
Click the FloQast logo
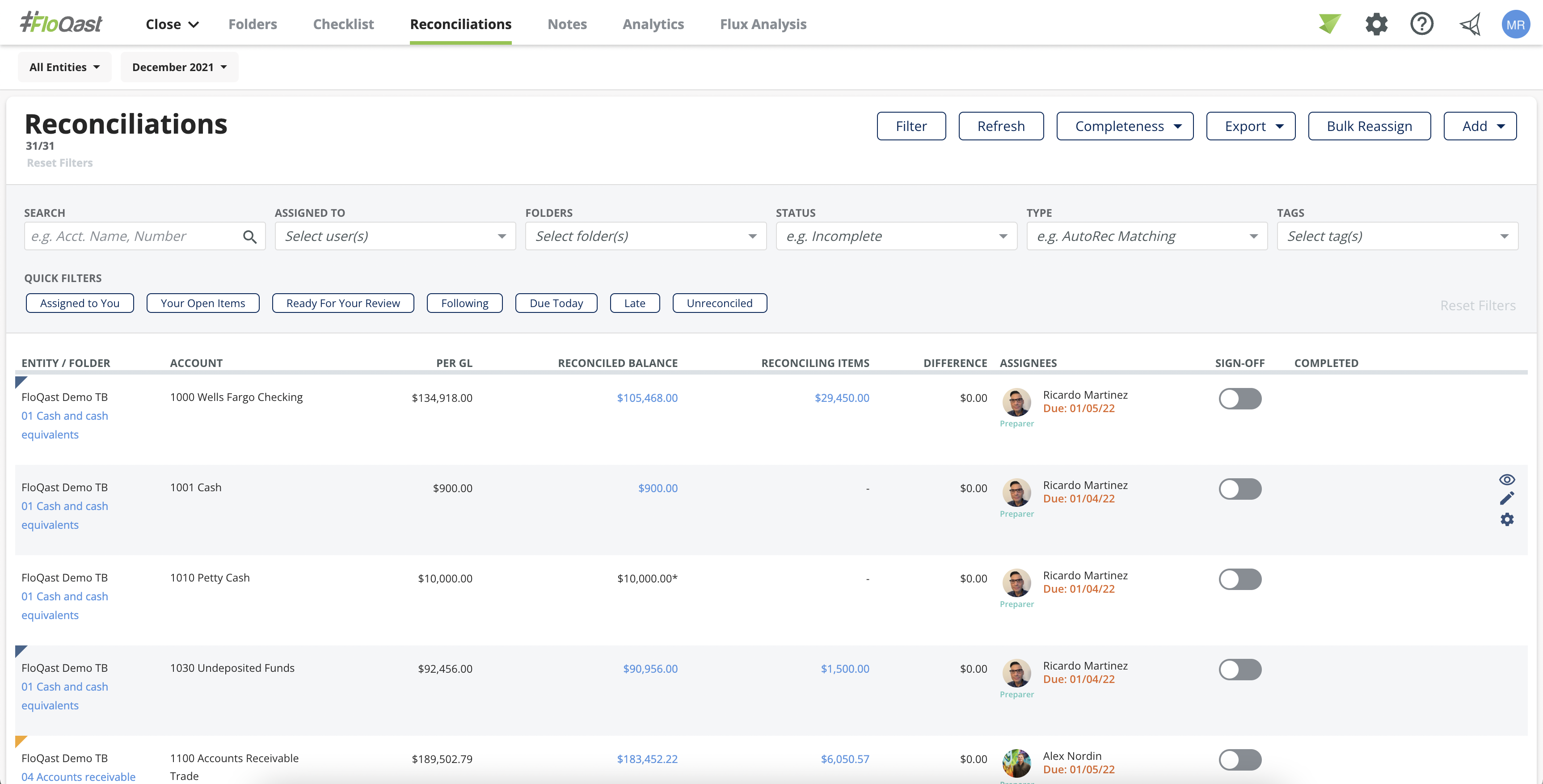coord(61,23)
